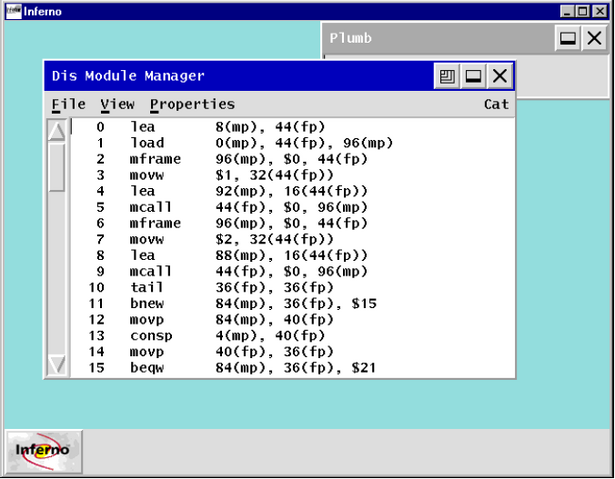Click the resize icon of Dis Module Manager

click(x=447, y=76)
